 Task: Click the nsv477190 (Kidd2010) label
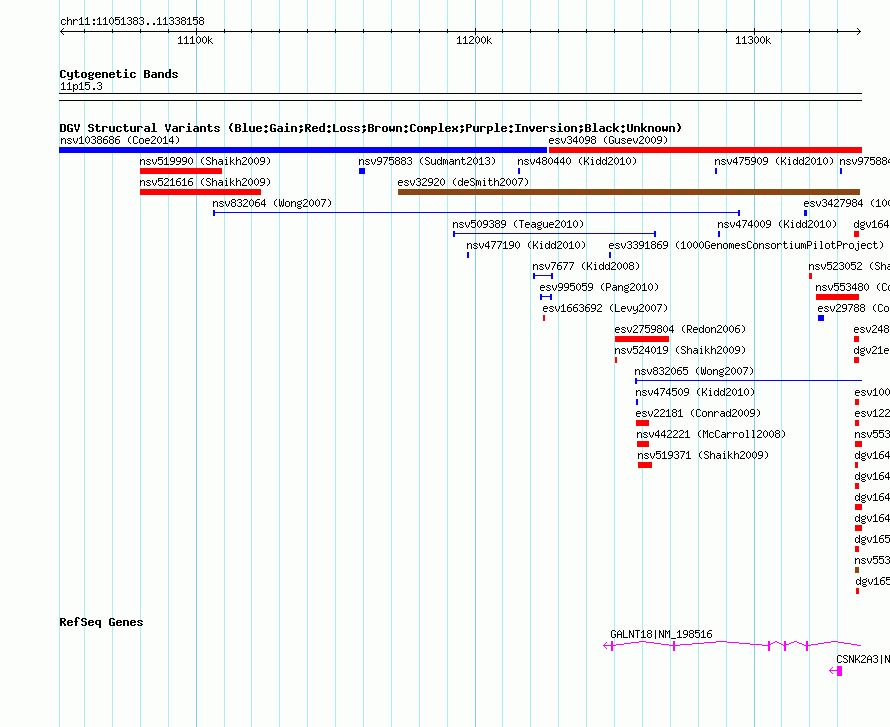[526, 245]
